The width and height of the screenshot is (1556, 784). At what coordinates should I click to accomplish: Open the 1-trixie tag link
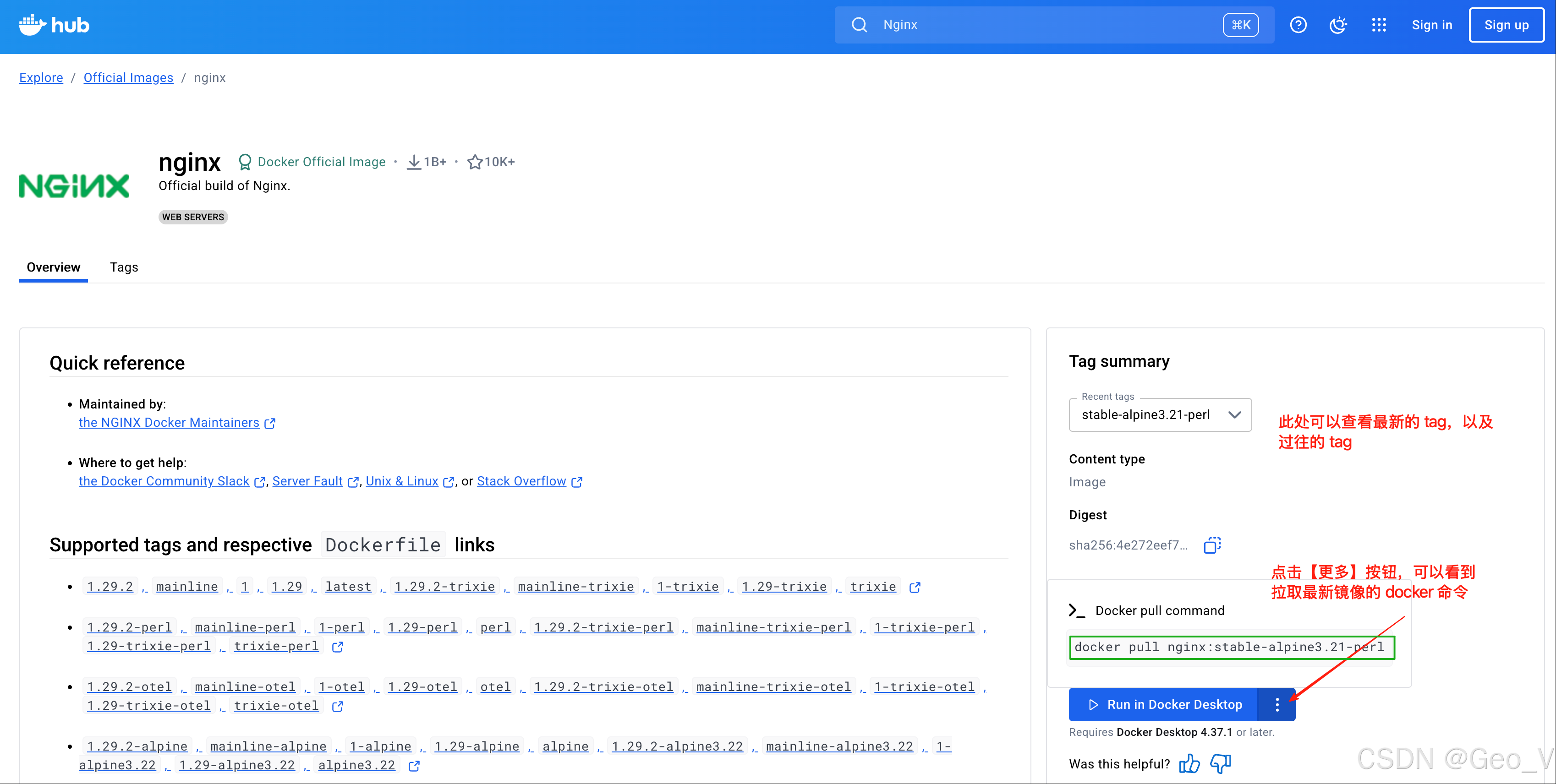point(688,587)
